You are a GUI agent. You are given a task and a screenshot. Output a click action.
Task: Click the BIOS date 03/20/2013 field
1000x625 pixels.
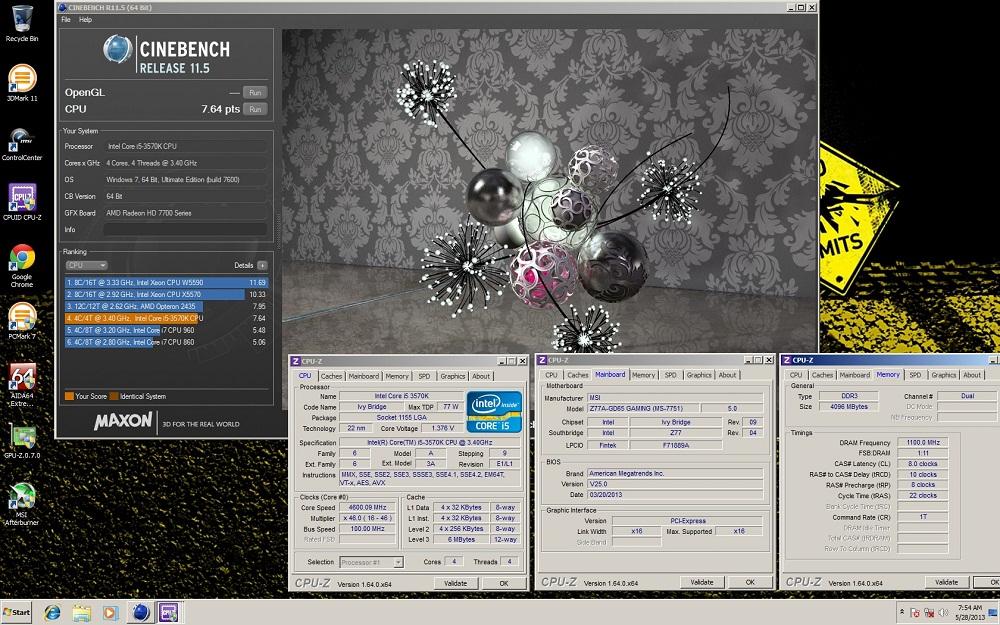point(675,494)
